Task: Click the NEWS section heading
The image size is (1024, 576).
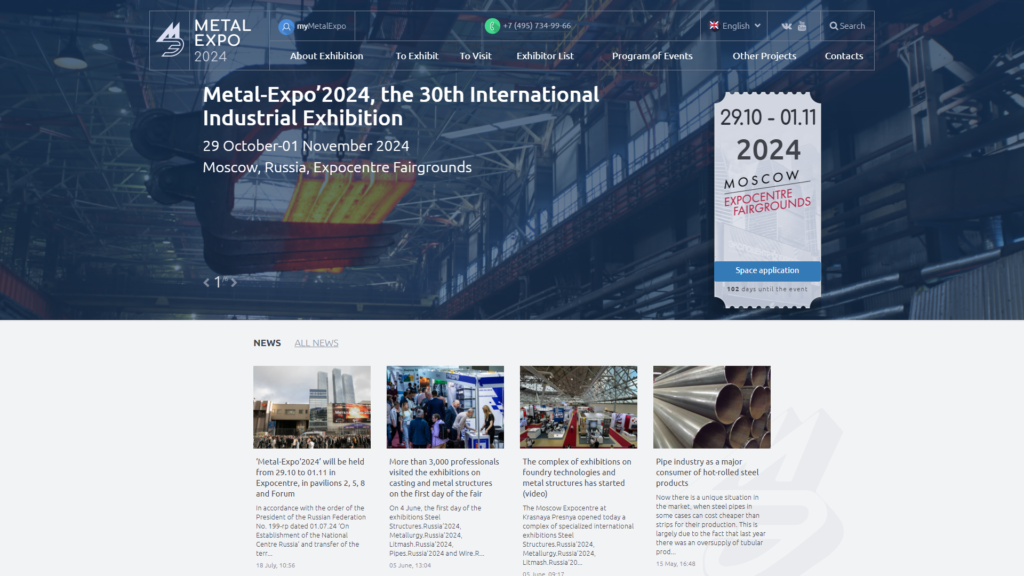Action: (267, 343)
